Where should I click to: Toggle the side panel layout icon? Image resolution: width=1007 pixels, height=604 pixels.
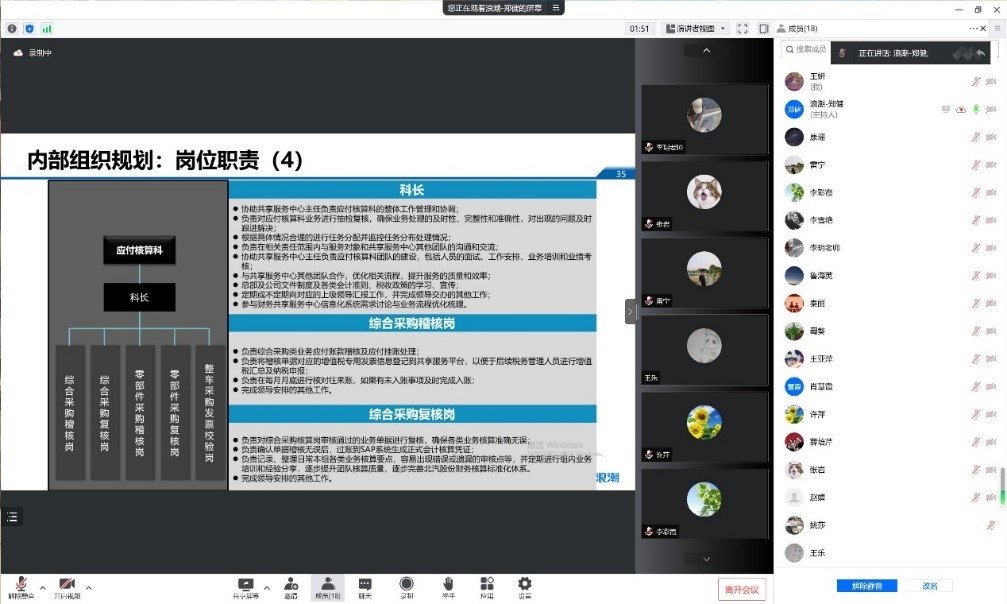(x=763, y=28)
